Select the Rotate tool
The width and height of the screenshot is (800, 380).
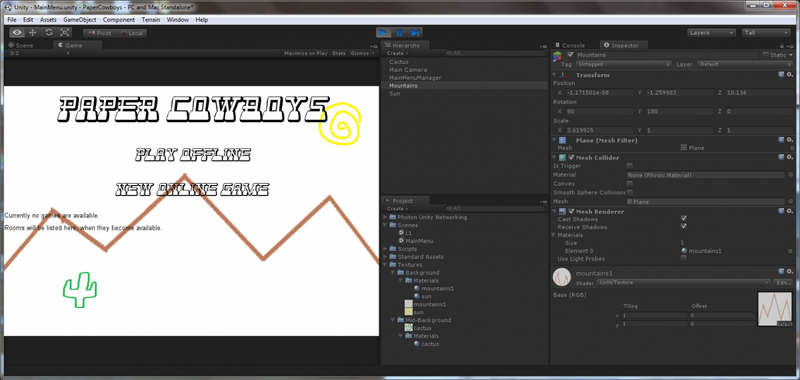[48, 33]
